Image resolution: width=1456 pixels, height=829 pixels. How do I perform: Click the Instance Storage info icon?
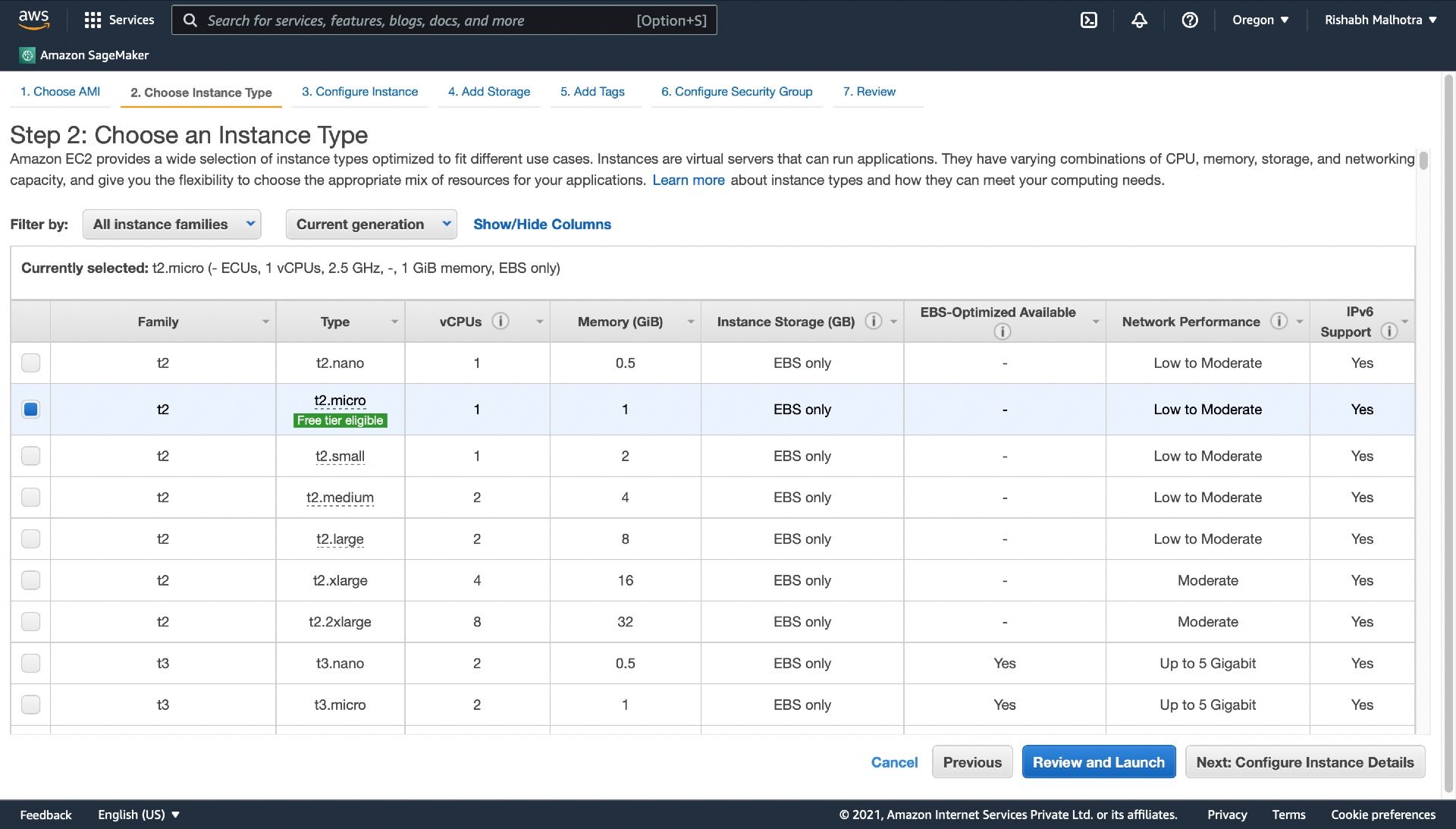coord(874,321)
